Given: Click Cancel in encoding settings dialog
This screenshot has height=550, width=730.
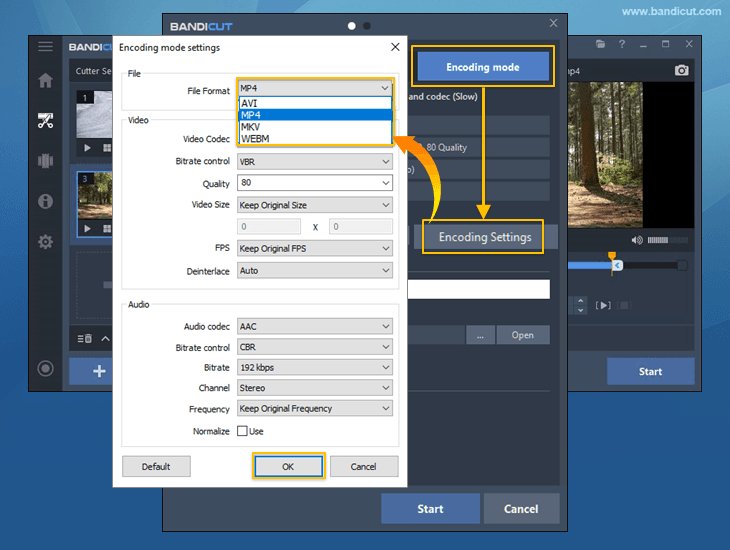Looking at the screenshot, I should click(364, 466).
